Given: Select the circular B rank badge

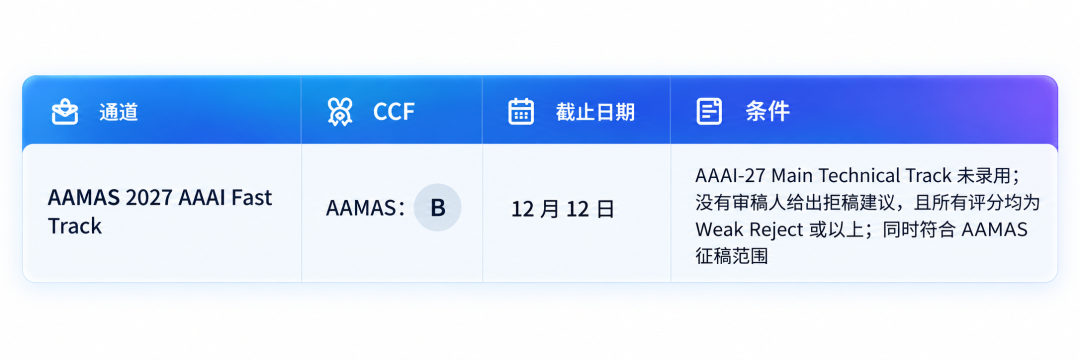Looking at the screenshot, I should (x=437, y=208).
